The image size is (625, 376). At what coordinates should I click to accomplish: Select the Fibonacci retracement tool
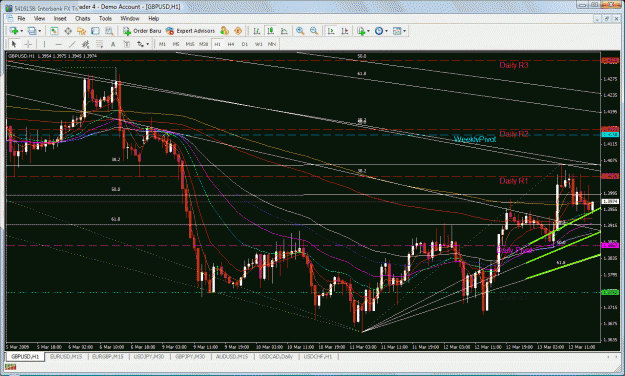(99, 44)
